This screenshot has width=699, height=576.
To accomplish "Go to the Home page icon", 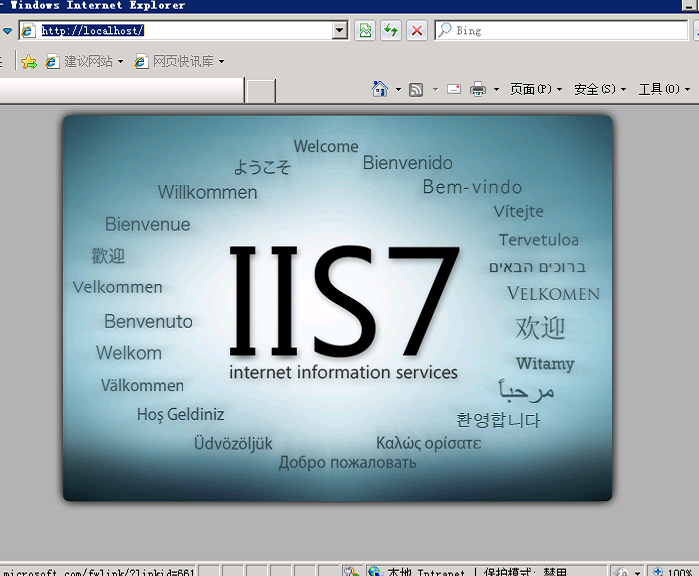I will [x=380, y=89].
